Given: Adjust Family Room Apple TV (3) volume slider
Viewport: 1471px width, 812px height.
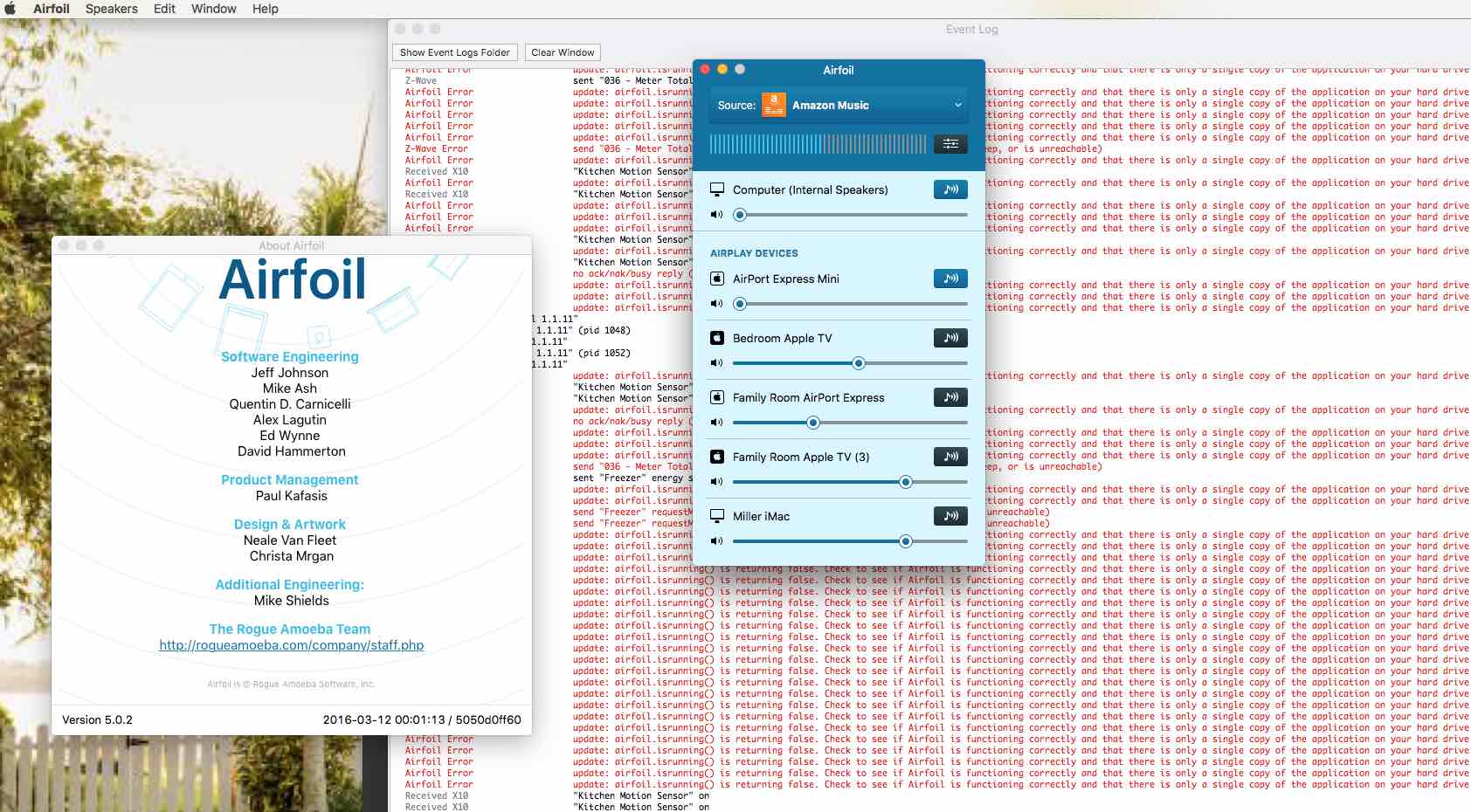Looking at the screenshot, I should tap(850, 482).
